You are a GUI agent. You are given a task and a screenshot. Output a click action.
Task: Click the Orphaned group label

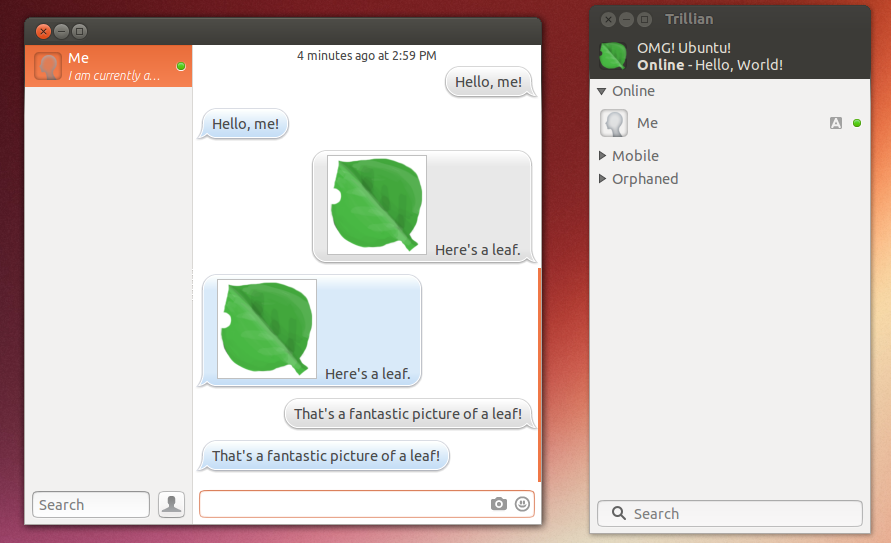[x=645, y=179]
